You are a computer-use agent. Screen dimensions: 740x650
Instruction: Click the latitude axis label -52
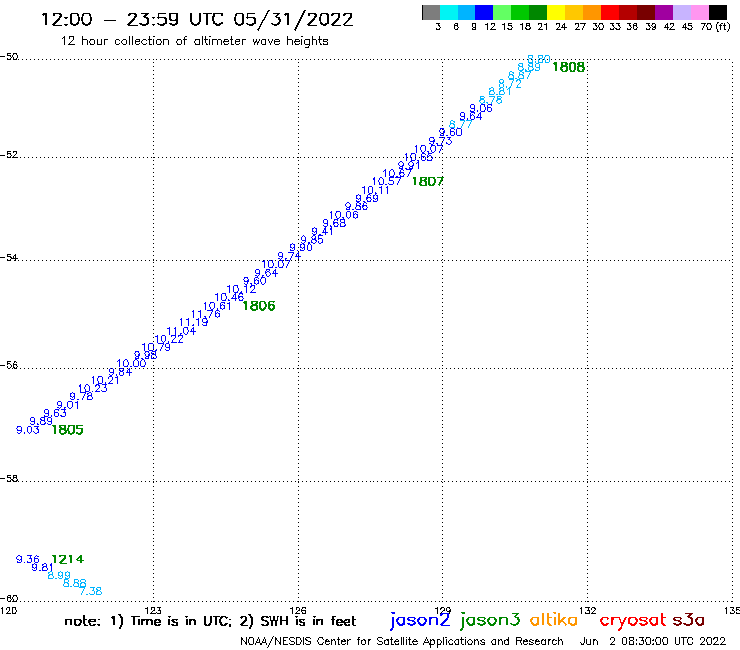(x=9, y=155)
